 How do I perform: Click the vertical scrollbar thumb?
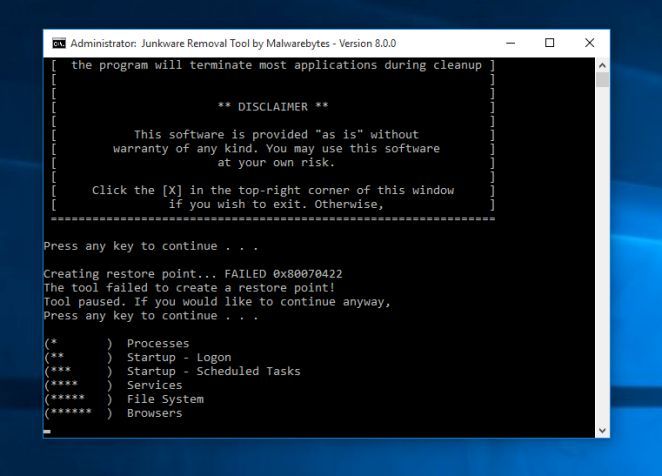[602, 80]
